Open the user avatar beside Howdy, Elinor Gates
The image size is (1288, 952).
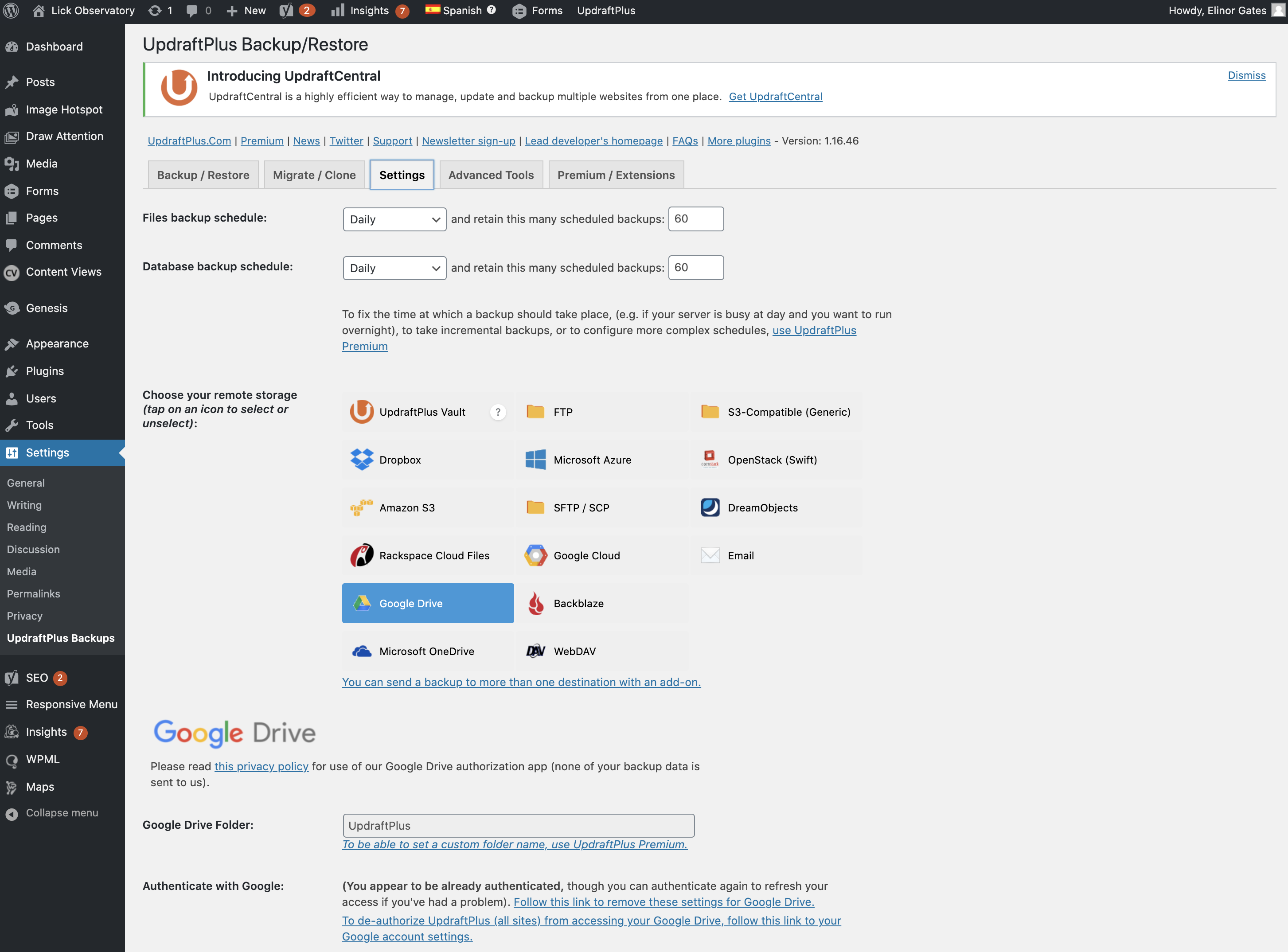tap(1278, 10)
